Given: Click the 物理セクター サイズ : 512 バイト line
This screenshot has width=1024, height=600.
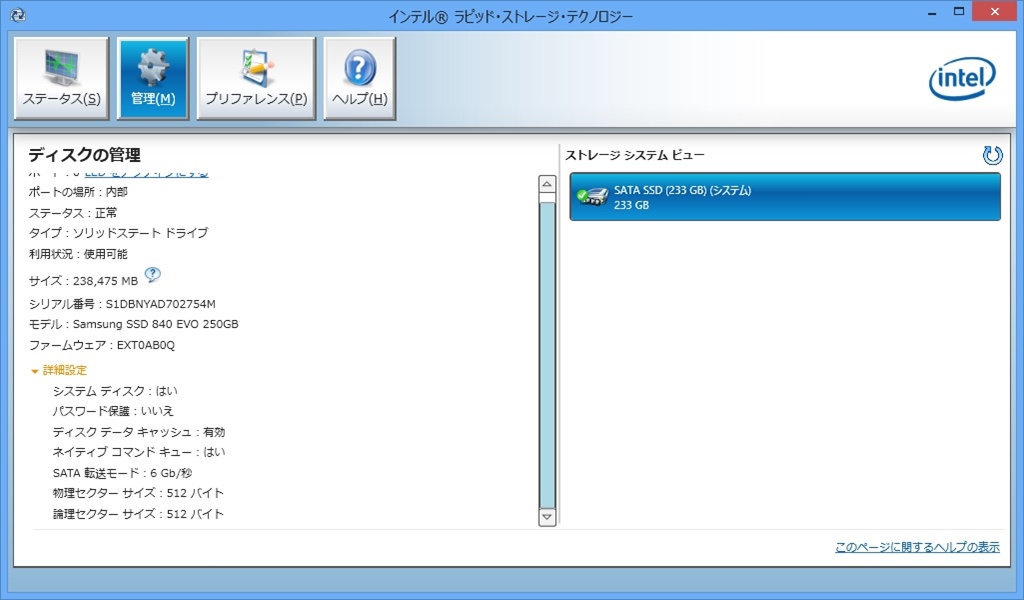Looking at the screenshot, I should [x=138, y=493].
